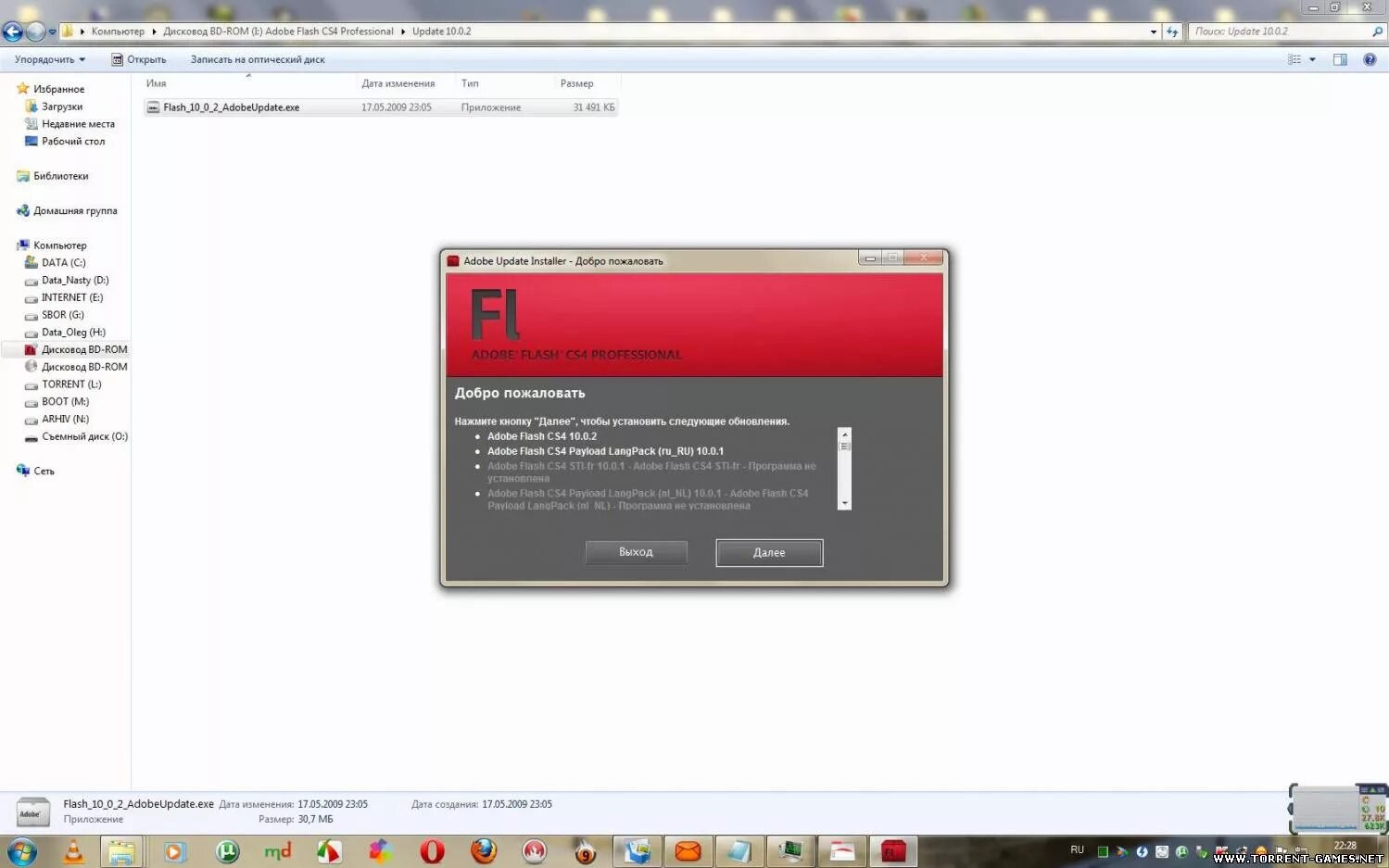
Task: Open the Упорядочить dropdown menu
Action: pyautogui.click(x=50, y=59)
